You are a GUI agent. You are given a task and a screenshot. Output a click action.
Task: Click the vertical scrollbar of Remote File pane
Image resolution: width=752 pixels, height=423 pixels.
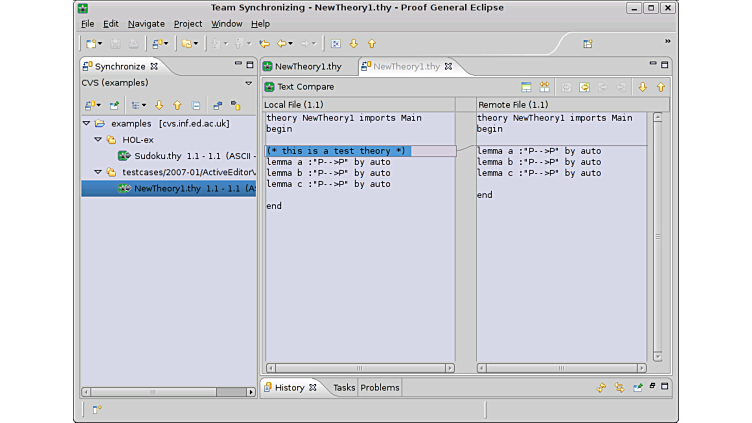coord(657,237)
